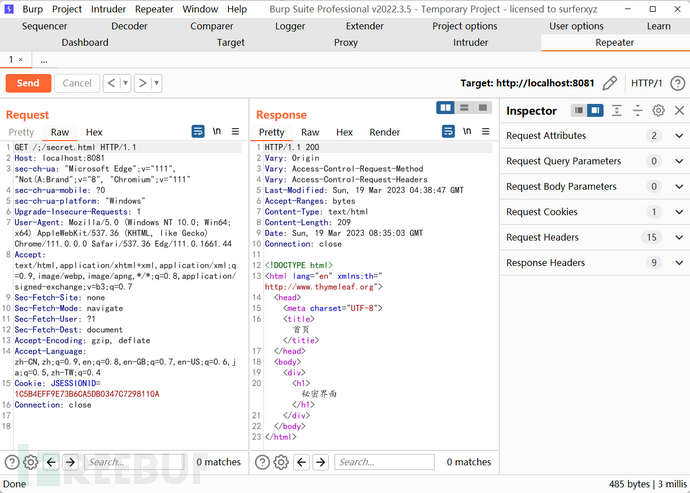Open back history dropdown arrow
The image size is (690, 493).
click(125, 83)
